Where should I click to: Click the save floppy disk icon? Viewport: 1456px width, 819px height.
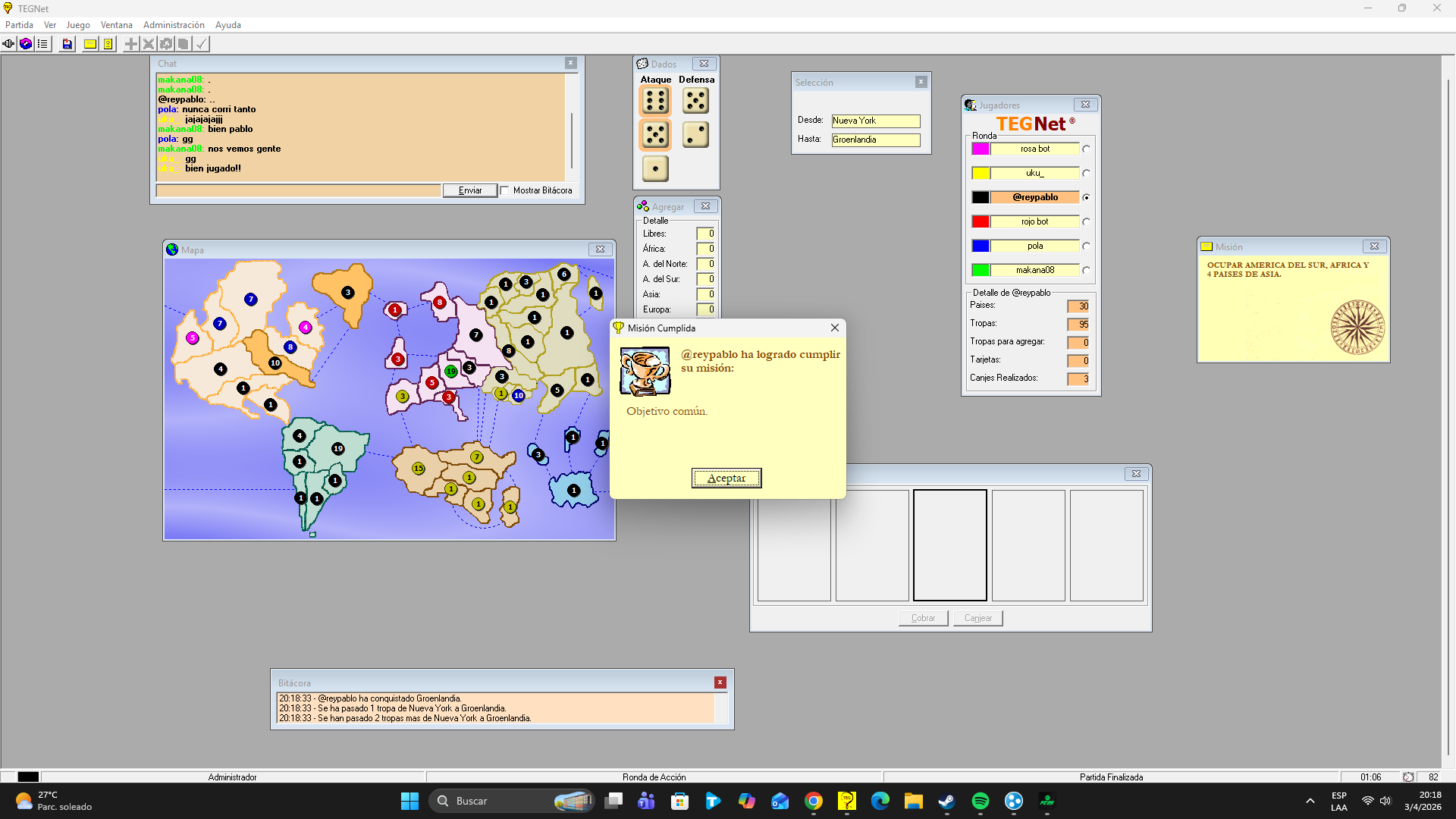(67, 44)
